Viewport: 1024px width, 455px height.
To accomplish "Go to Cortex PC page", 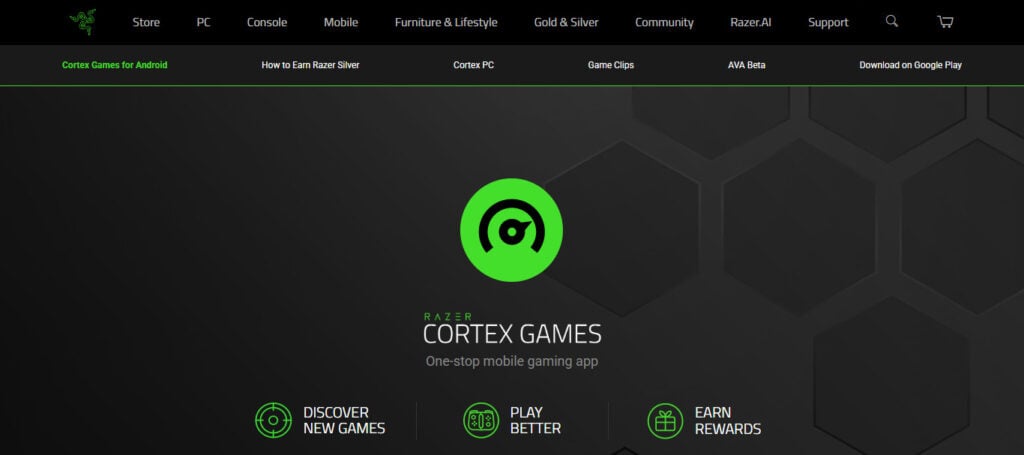I will point(473,65).
